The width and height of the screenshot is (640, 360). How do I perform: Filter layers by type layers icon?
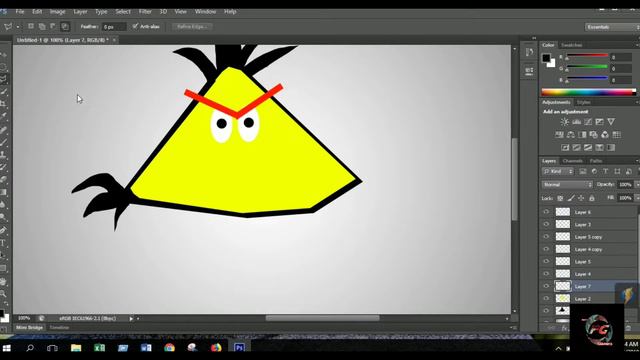click(x=605, y=171)
